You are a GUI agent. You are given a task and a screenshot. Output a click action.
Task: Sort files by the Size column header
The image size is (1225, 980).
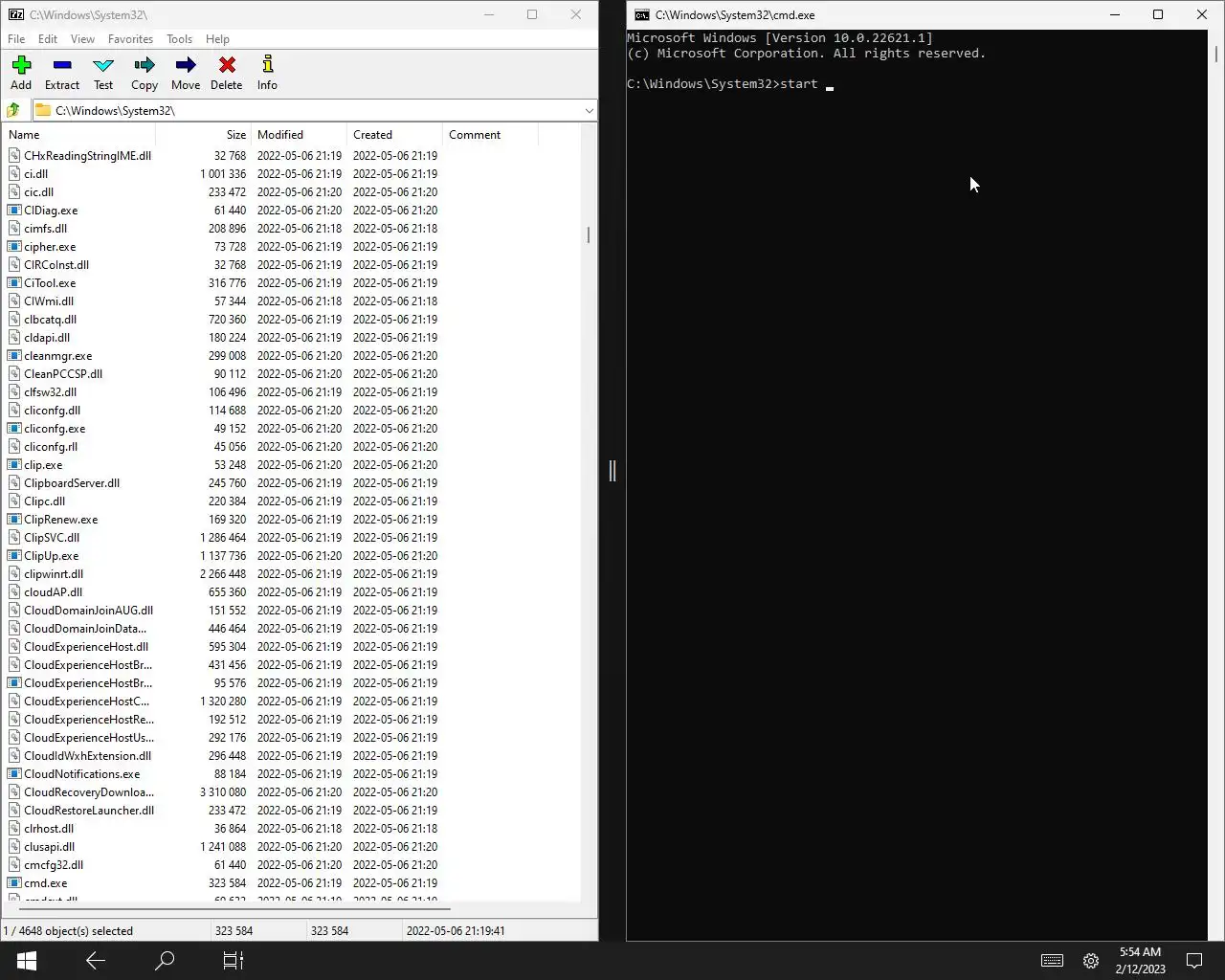[203, 135]
